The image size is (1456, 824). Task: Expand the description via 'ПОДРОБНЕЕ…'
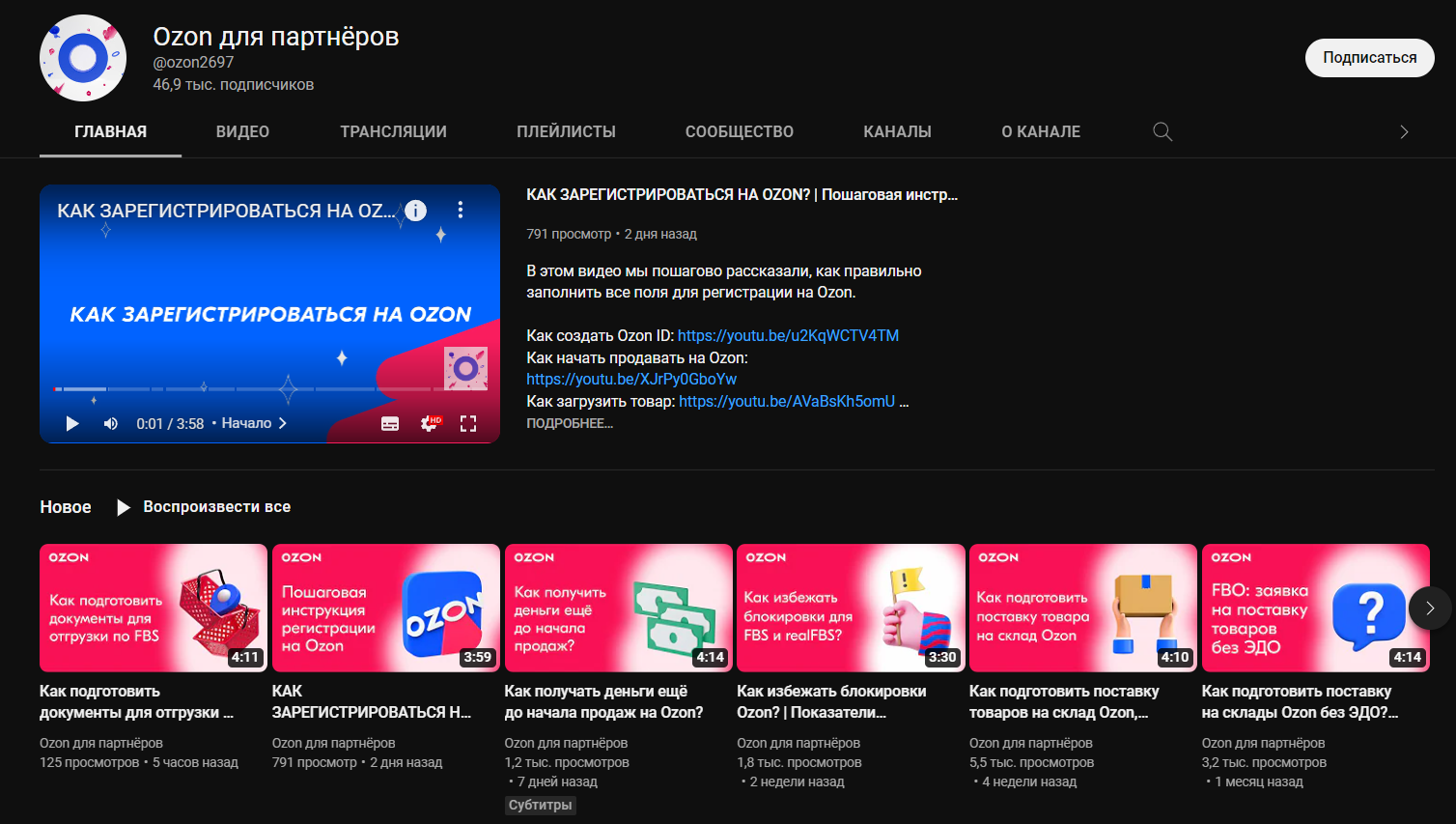tap(570, 423)
